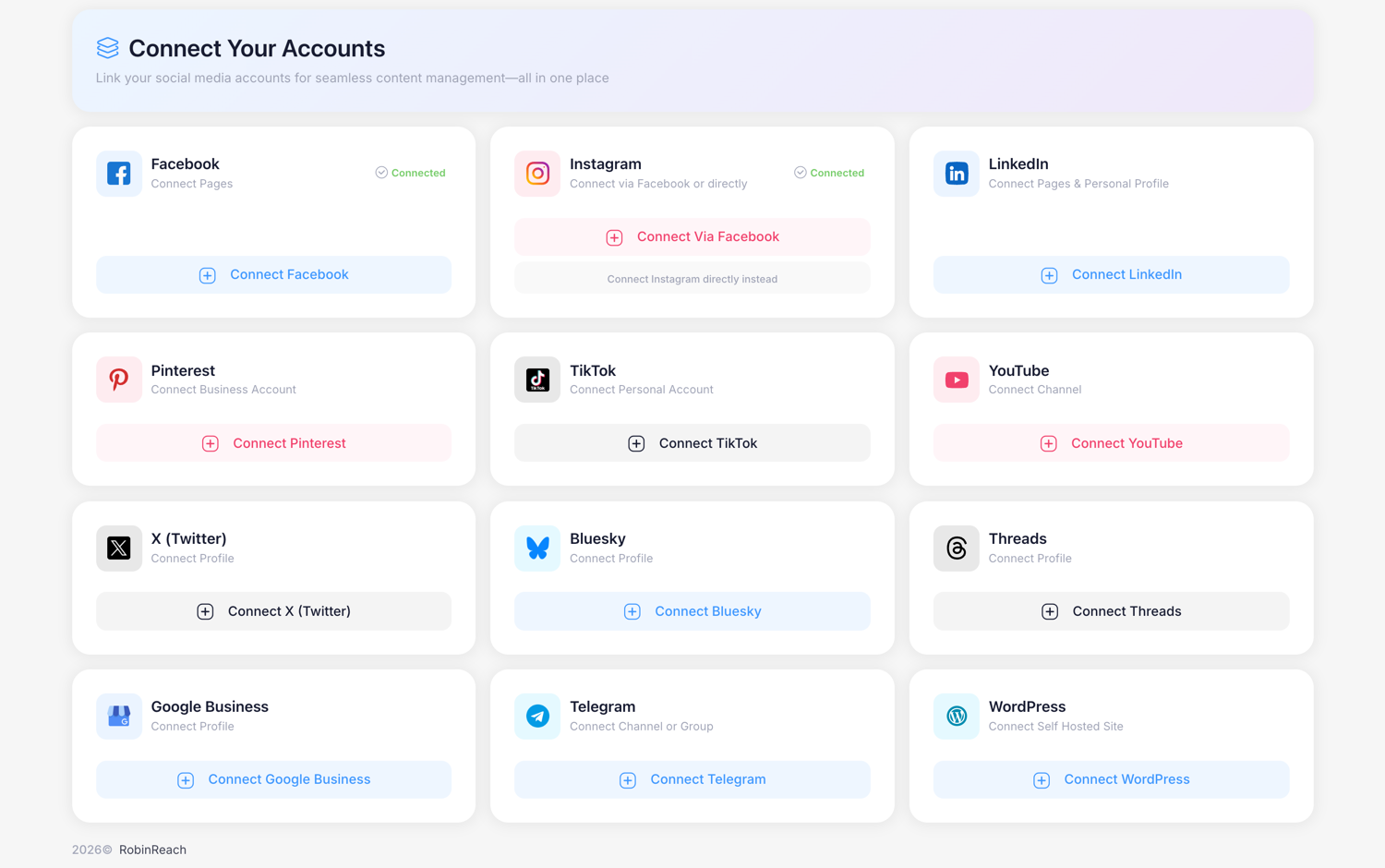Click the Google Business storefront icon
This screenshot has height=868, width=1385.
tap(119, 717)
